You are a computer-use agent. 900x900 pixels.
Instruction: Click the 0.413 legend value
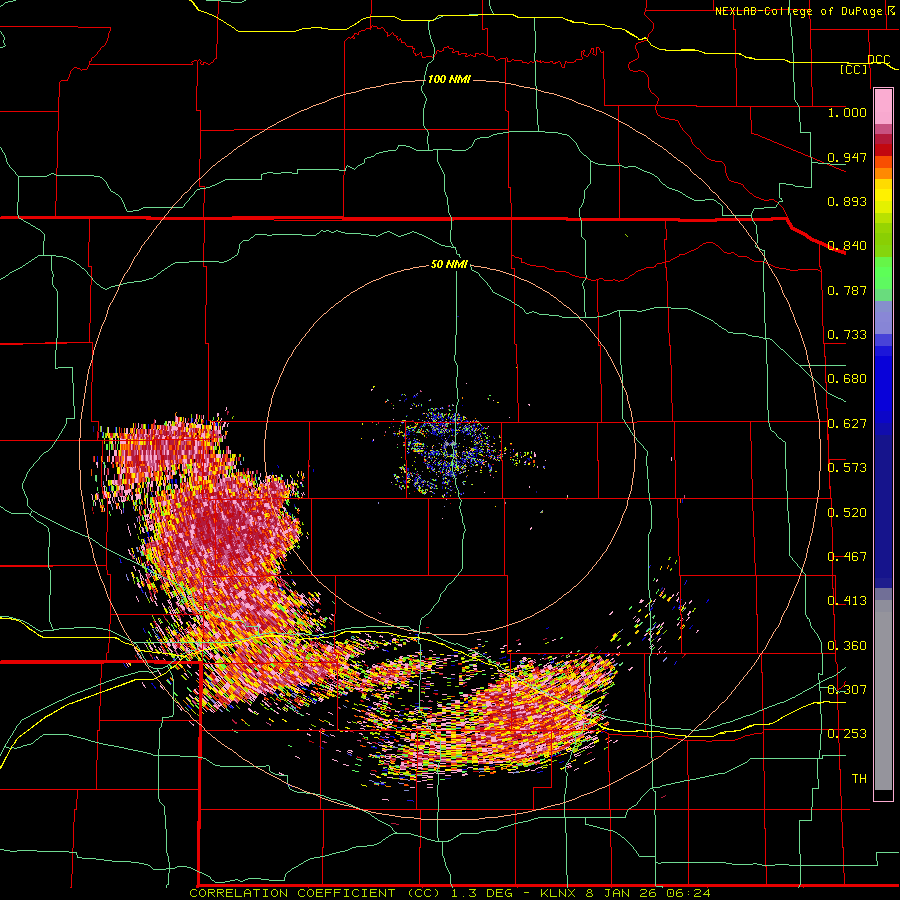(x=847, y=600)
